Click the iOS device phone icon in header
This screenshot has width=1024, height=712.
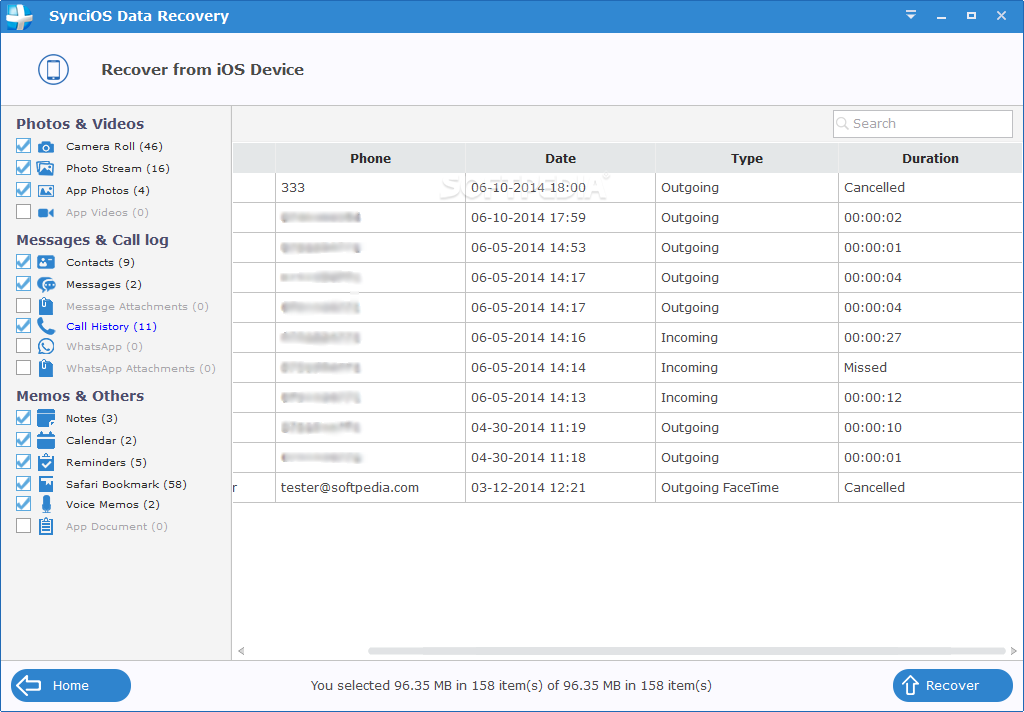pyautogui.click(x=54, y=69)
